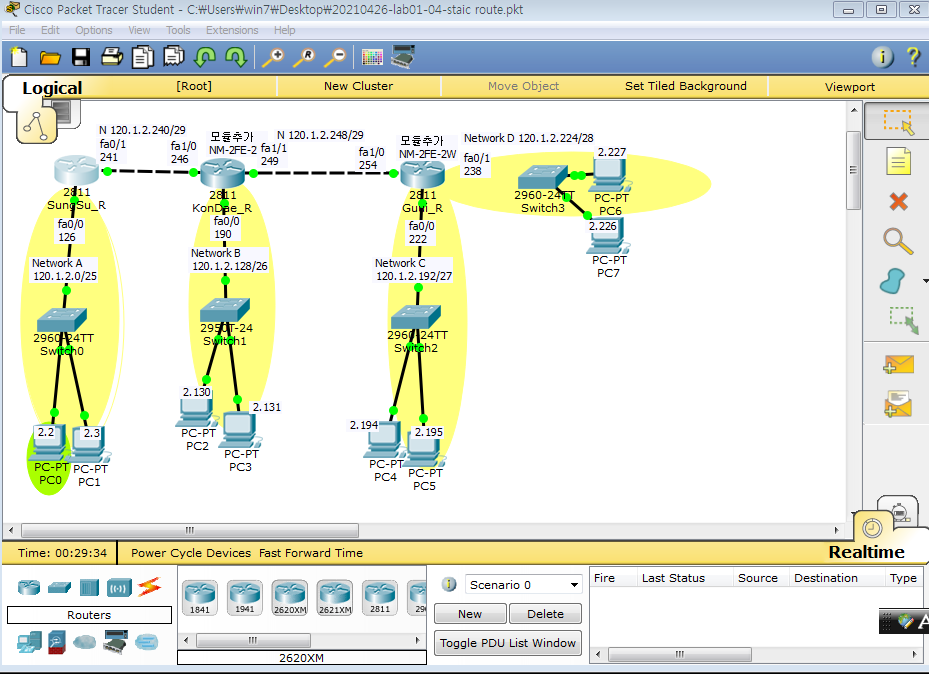The width and height of the screenshot is (929, 674).
Task: Choose the Add Simple PDU envelope tool
Action: point(898,364)
